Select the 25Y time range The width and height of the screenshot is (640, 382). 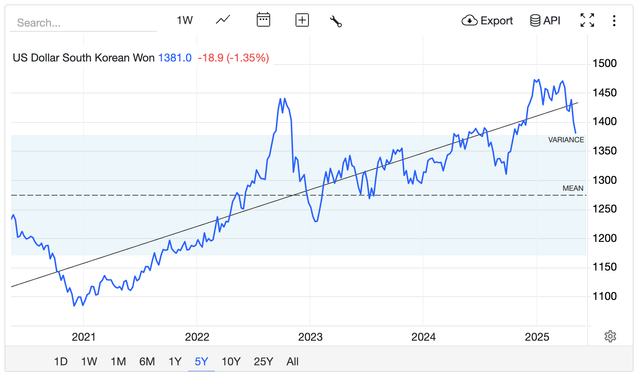[263, 362]
